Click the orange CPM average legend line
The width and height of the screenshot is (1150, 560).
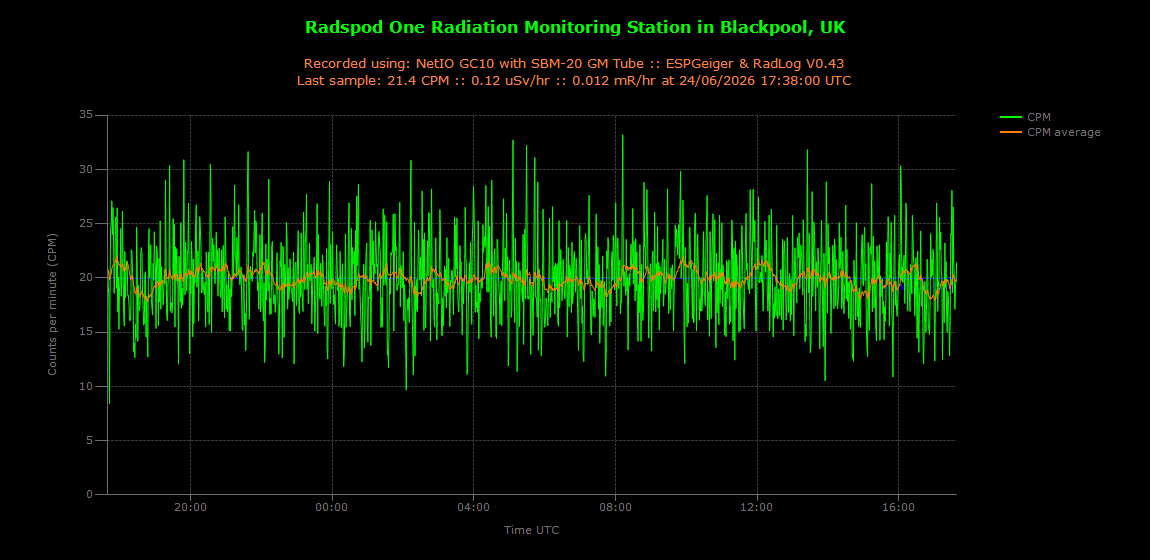1011,133
